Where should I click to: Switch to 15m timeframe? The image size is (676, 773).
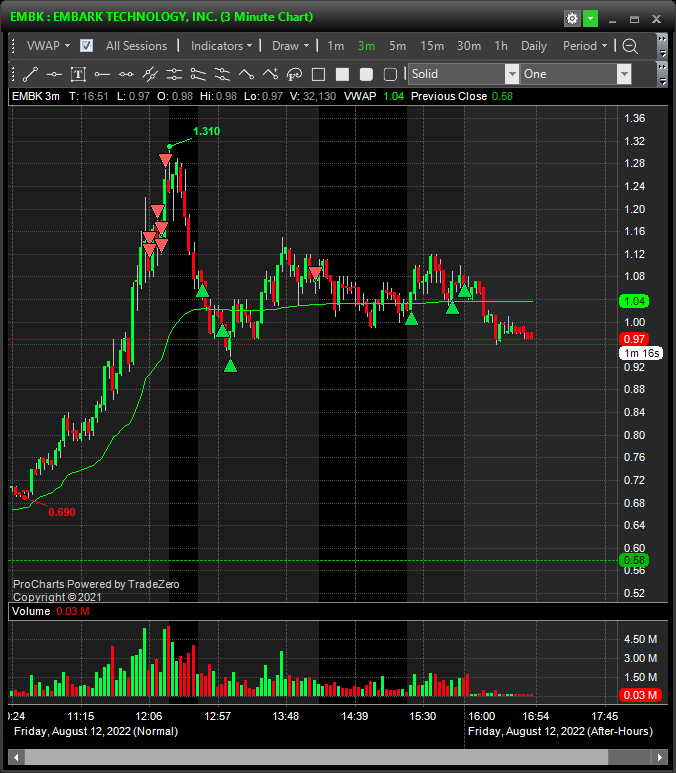point(432,46)
